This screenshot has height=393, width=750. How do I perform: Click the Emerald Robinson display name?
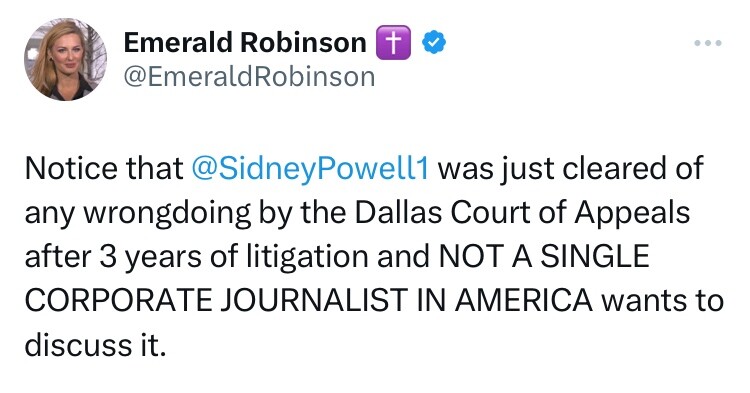[245, 43]
